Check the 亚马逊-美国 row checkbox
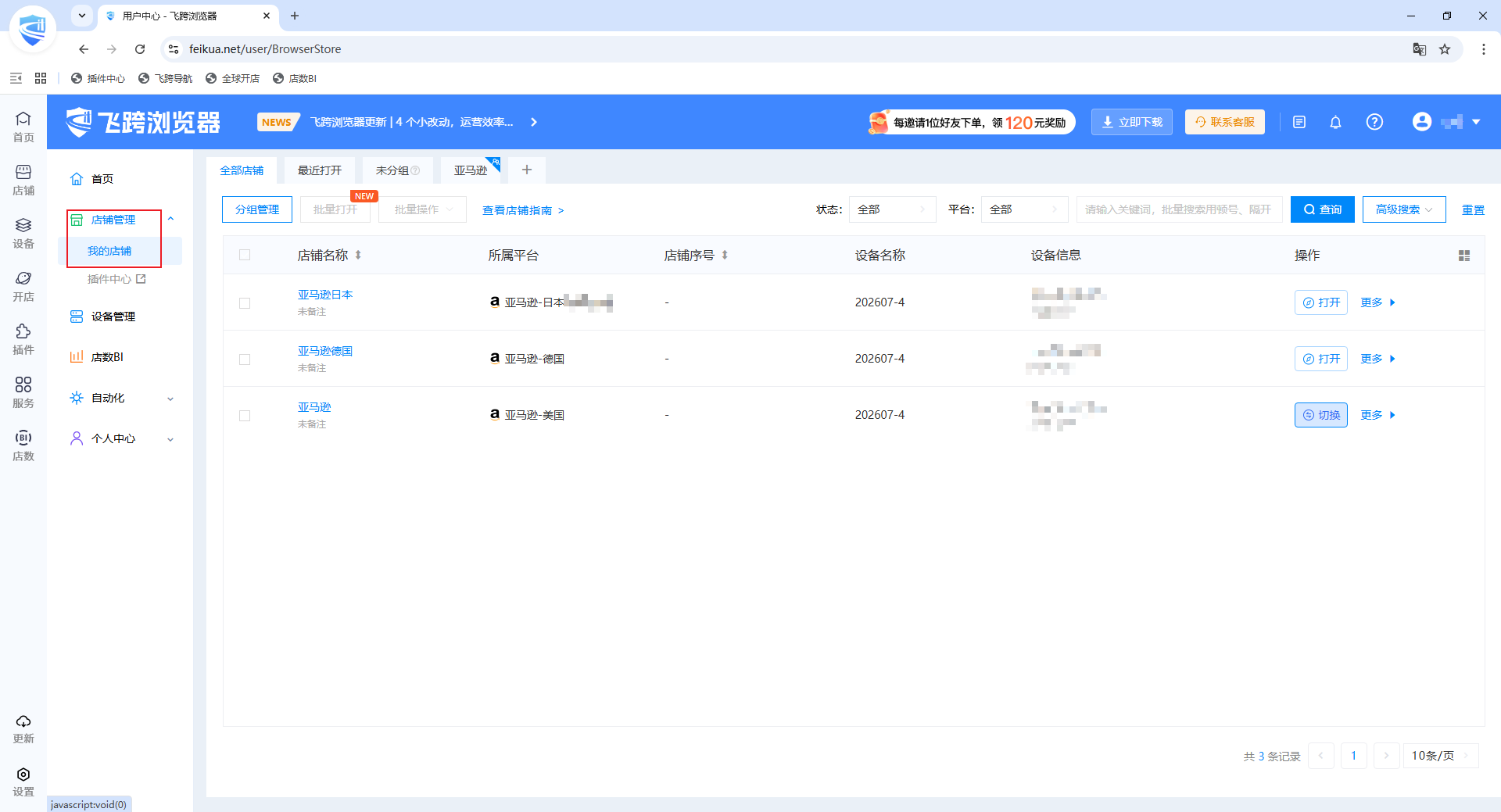The image size is (1501, 812). tap(245, 416)
